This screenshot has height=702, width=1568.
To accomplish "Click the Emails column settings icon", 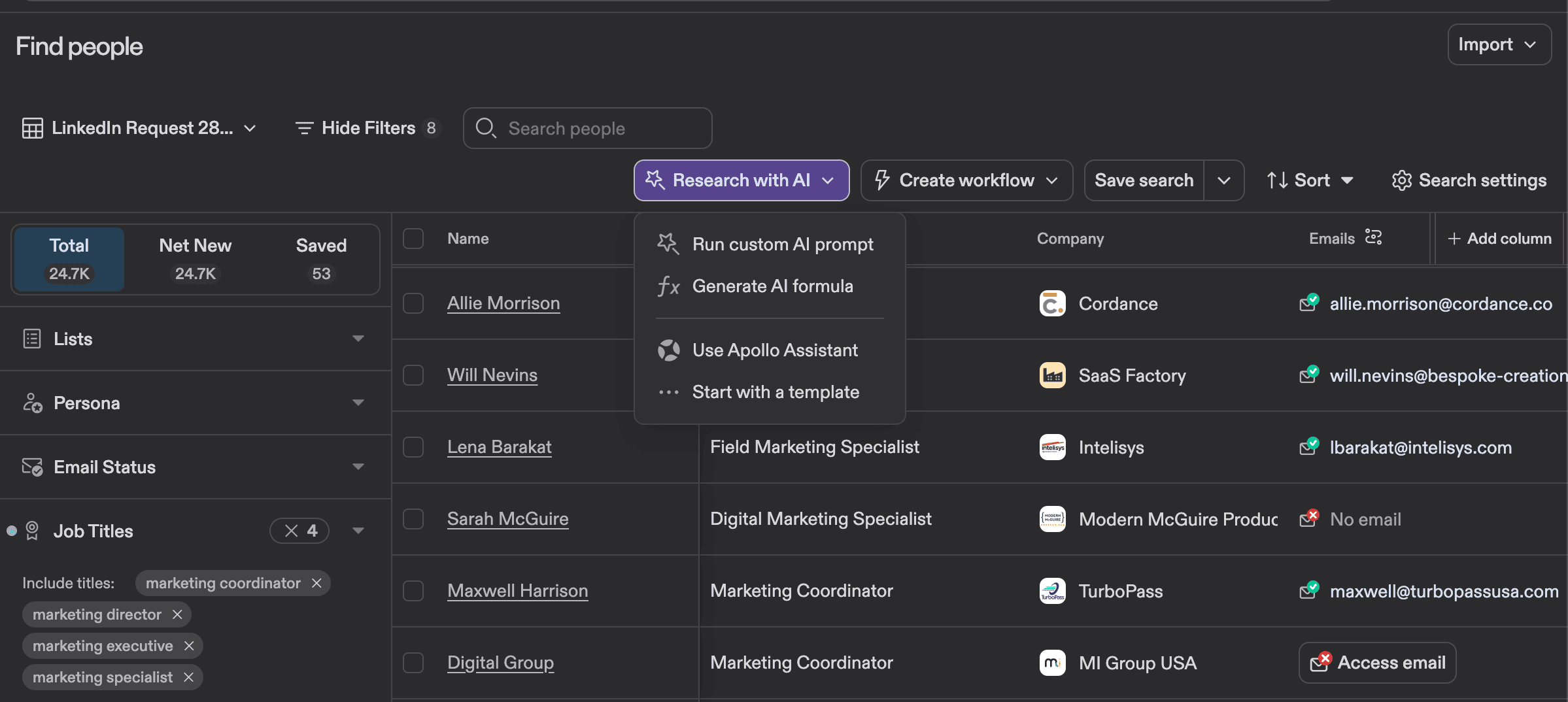I will point(1373,237).
